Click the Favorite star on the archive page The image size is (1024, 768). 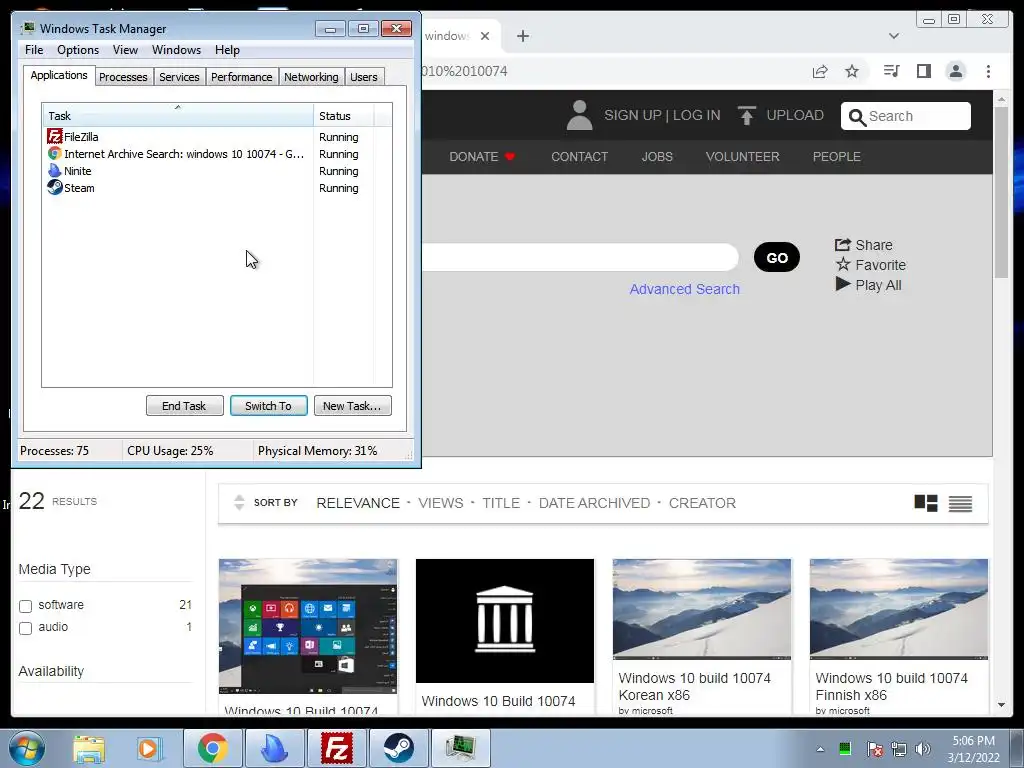(x=843, y=264)
